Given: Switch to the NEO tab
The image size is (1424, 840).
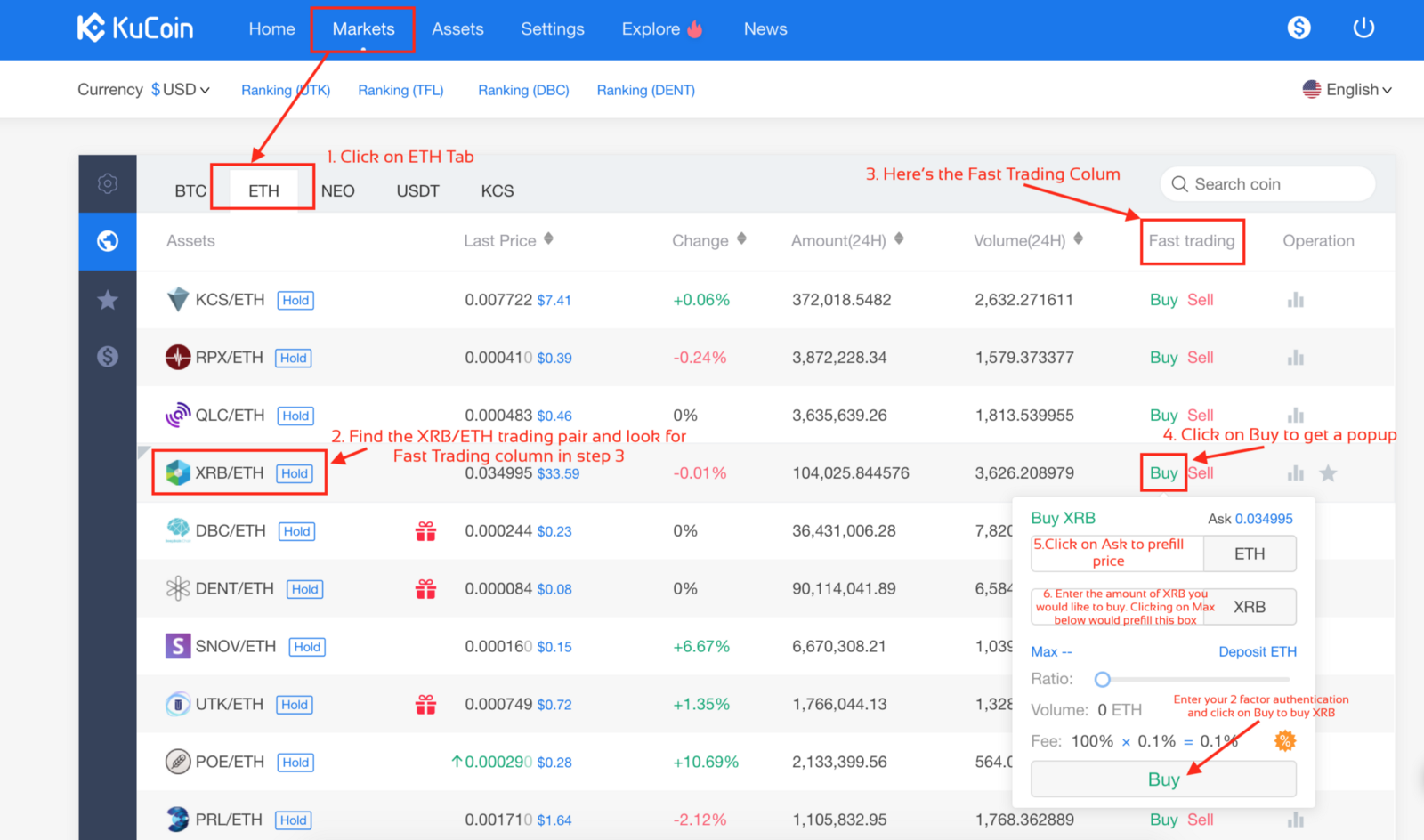Looking at the screenshot, I should [x=338, y=190].
